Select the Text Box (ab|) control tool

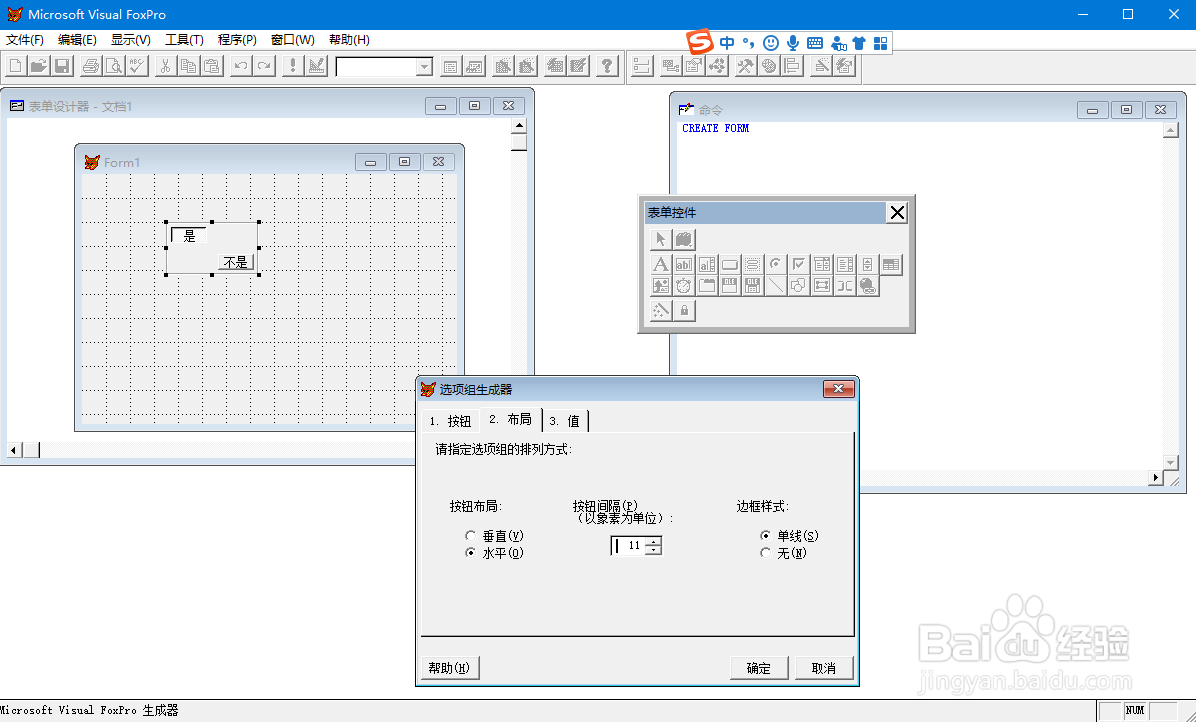click(x=684, y=265)
